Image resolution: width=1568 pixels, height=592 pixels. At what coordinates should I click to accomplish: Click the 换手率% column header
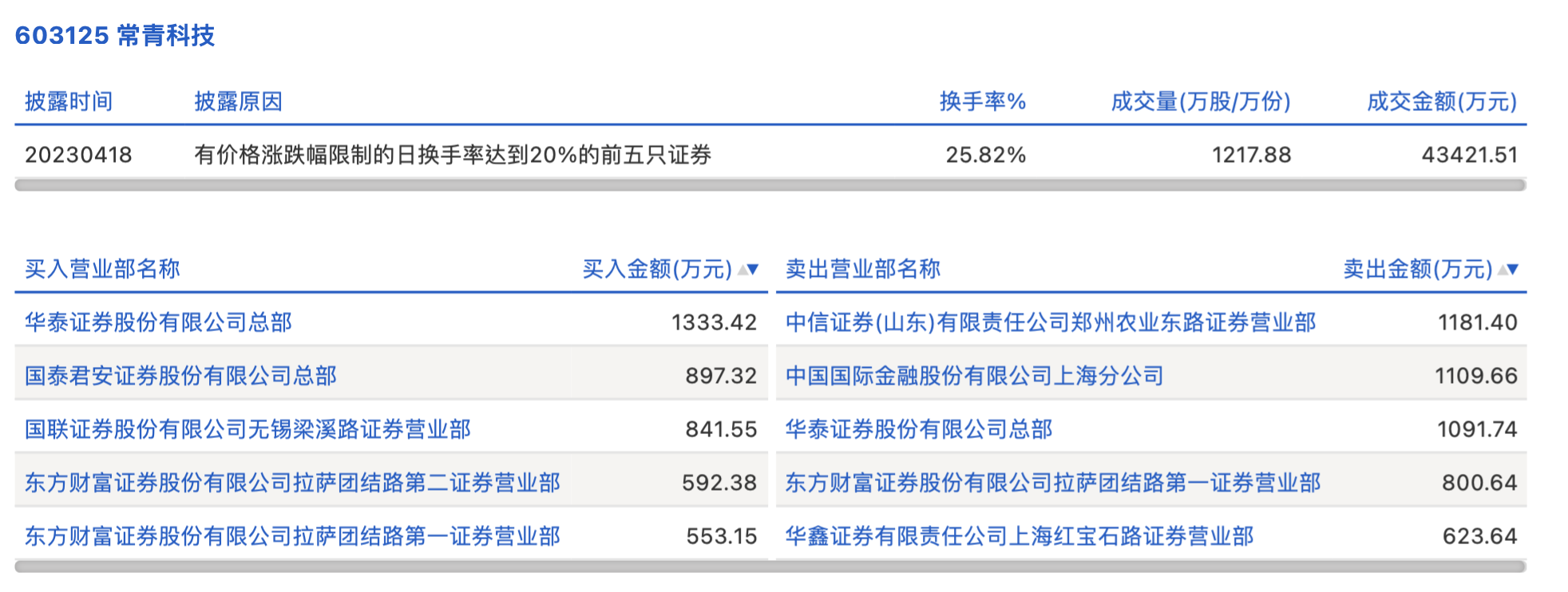click(x=982, y=102)
